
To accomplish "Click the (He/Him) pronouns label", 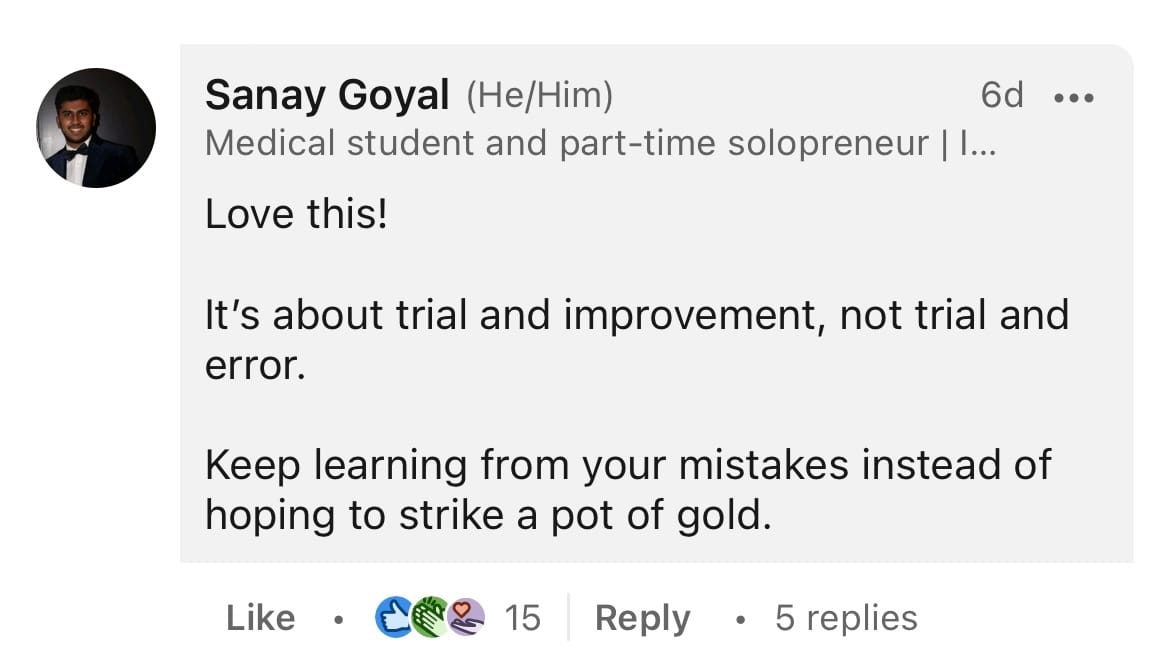I will point(539,95).
